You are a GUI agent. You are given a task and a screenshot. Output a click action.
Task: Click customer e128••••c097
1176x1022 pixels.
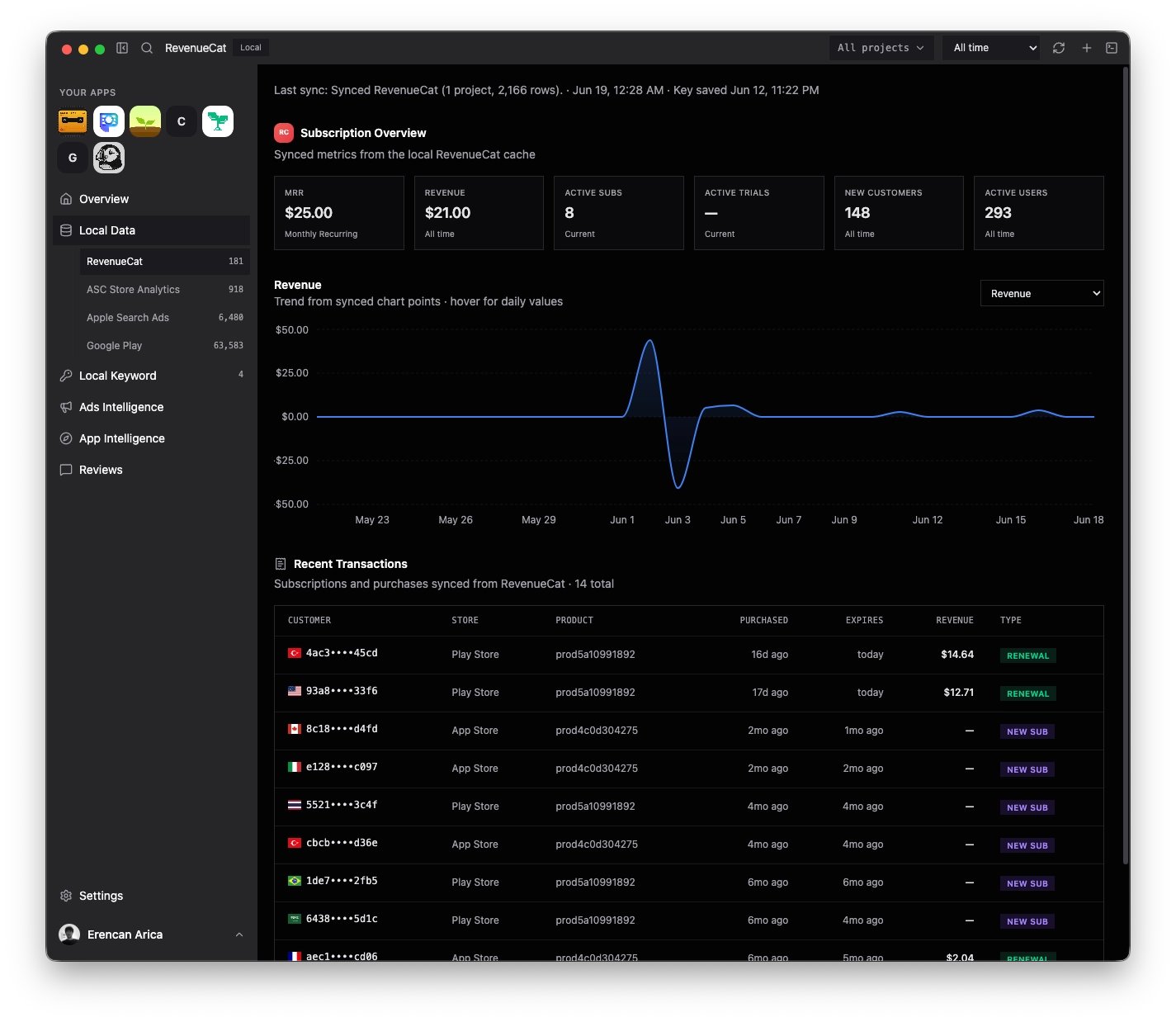click(342, 767)
